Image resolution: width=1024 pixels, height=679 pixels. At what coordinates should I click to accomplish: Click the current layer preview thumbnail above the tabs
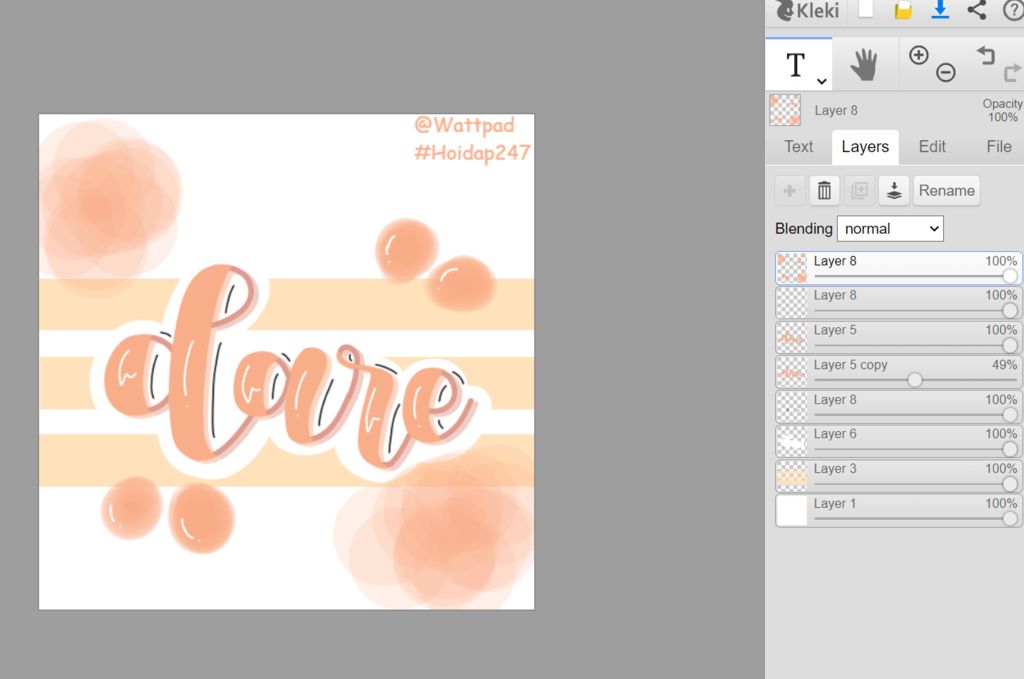click(x=785, y=110)
